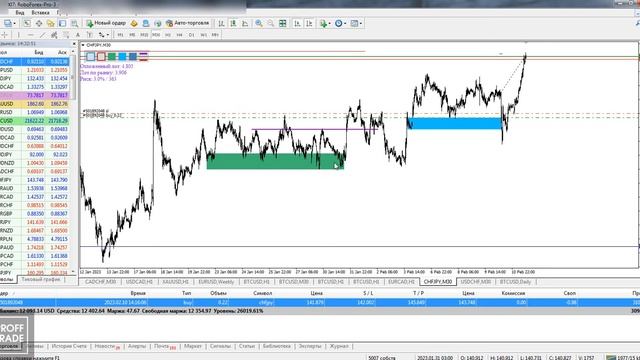Select the Horizontal Line drawing tool
The width and height of the screenshot is (640, 360).
pos(30,35)
